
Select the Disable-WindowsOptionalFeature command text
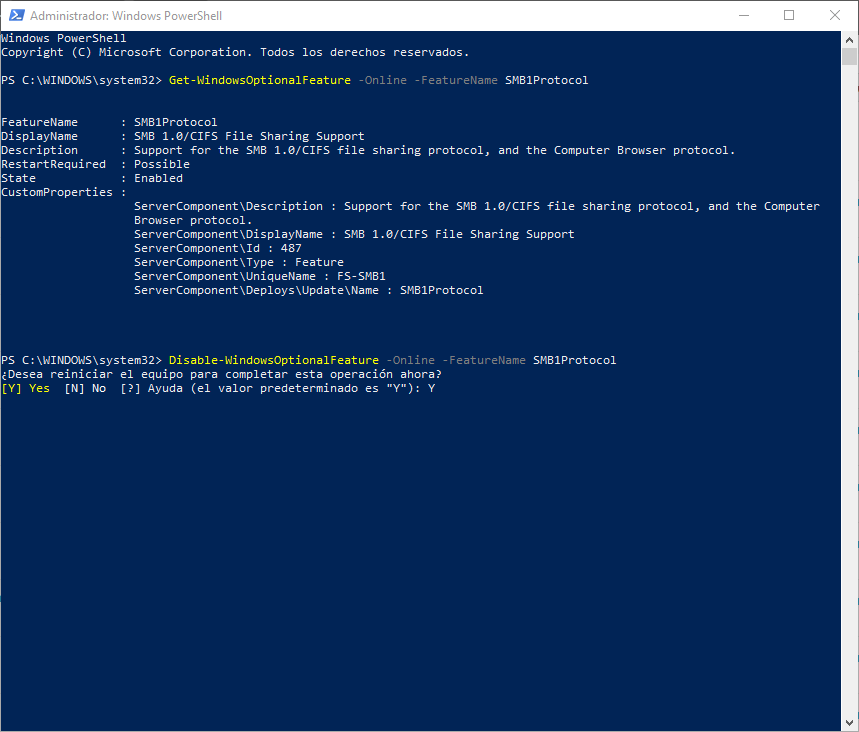point(273,359)
